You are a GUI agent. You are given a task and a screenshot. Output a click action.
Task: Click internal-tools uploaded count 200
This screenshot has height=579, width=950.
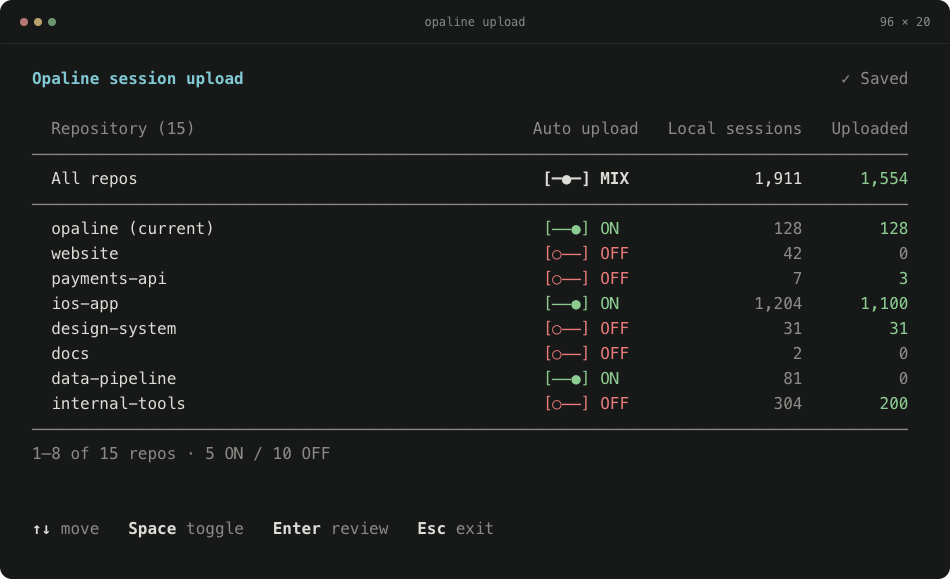(x=894, y=403)
